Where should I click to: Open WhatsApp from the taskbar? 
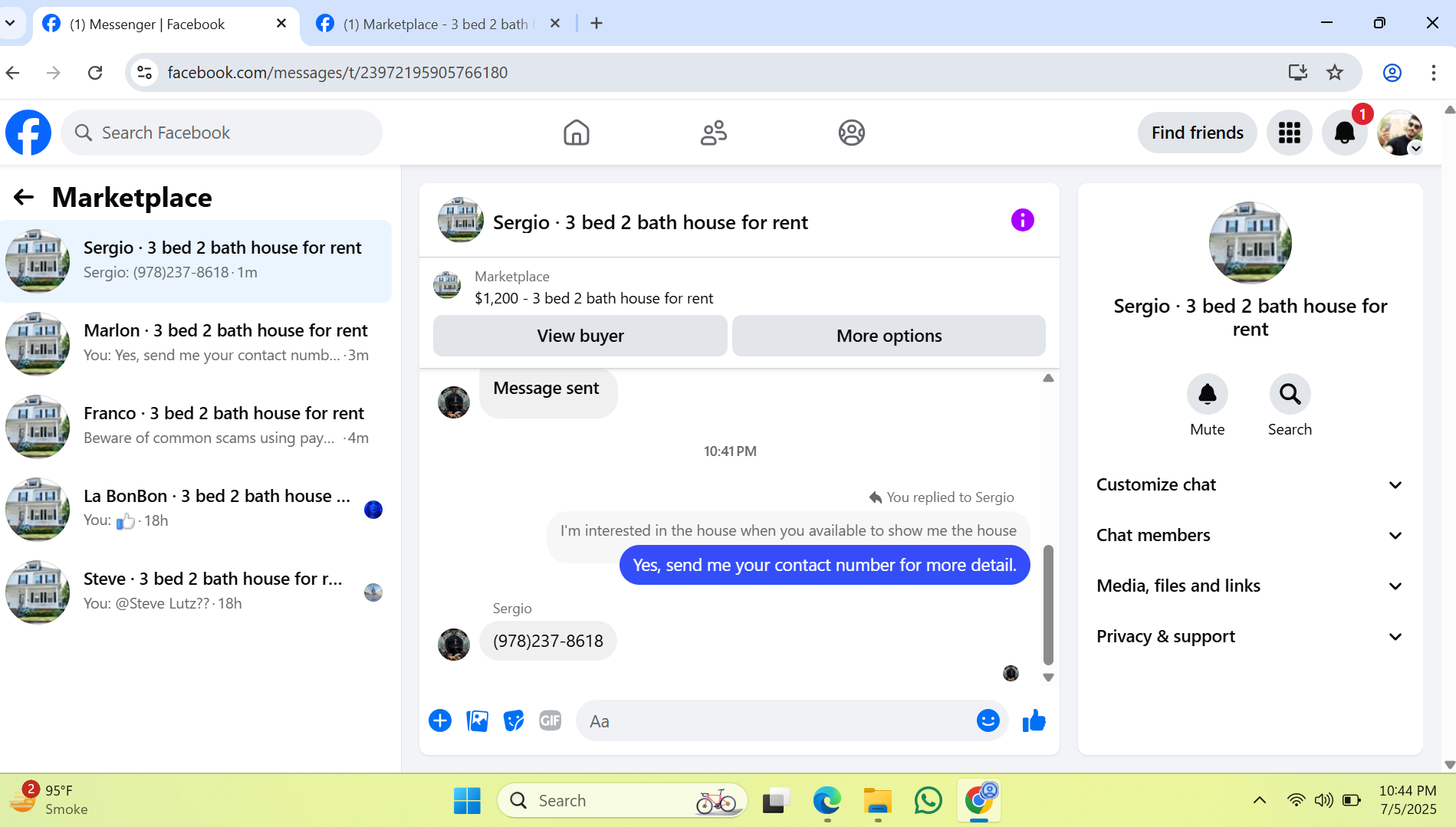pyautogui.click(x=928, y=800)
